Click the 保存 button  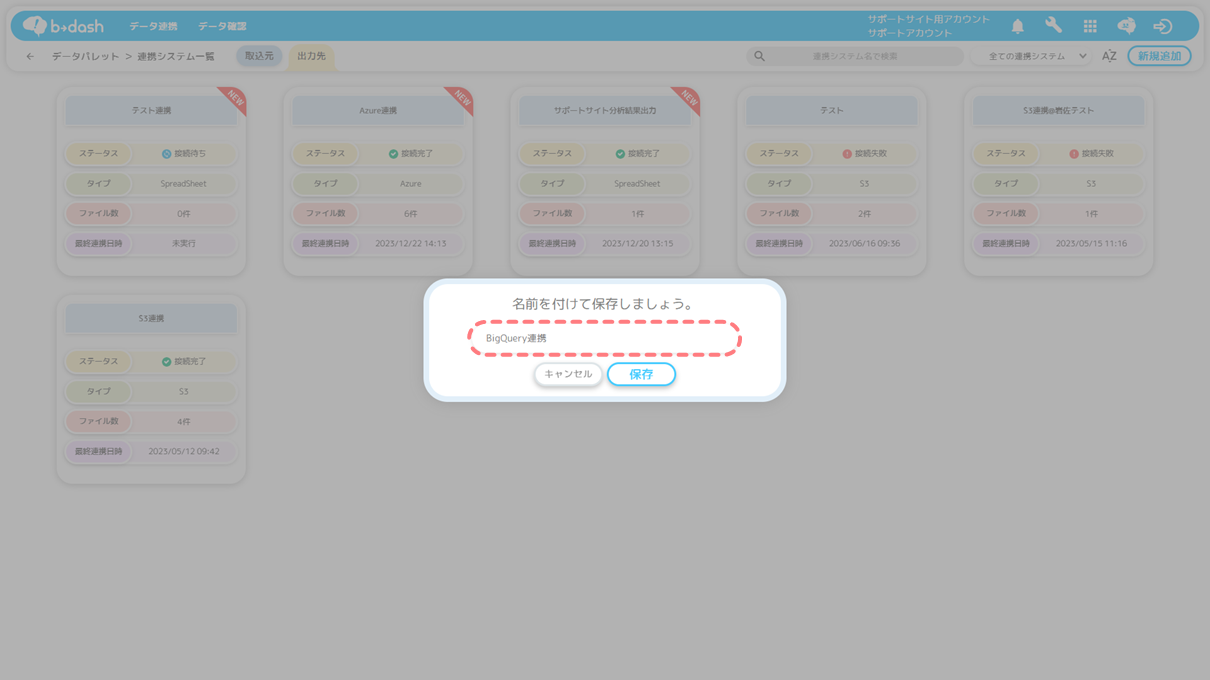[x=641, y=374]
